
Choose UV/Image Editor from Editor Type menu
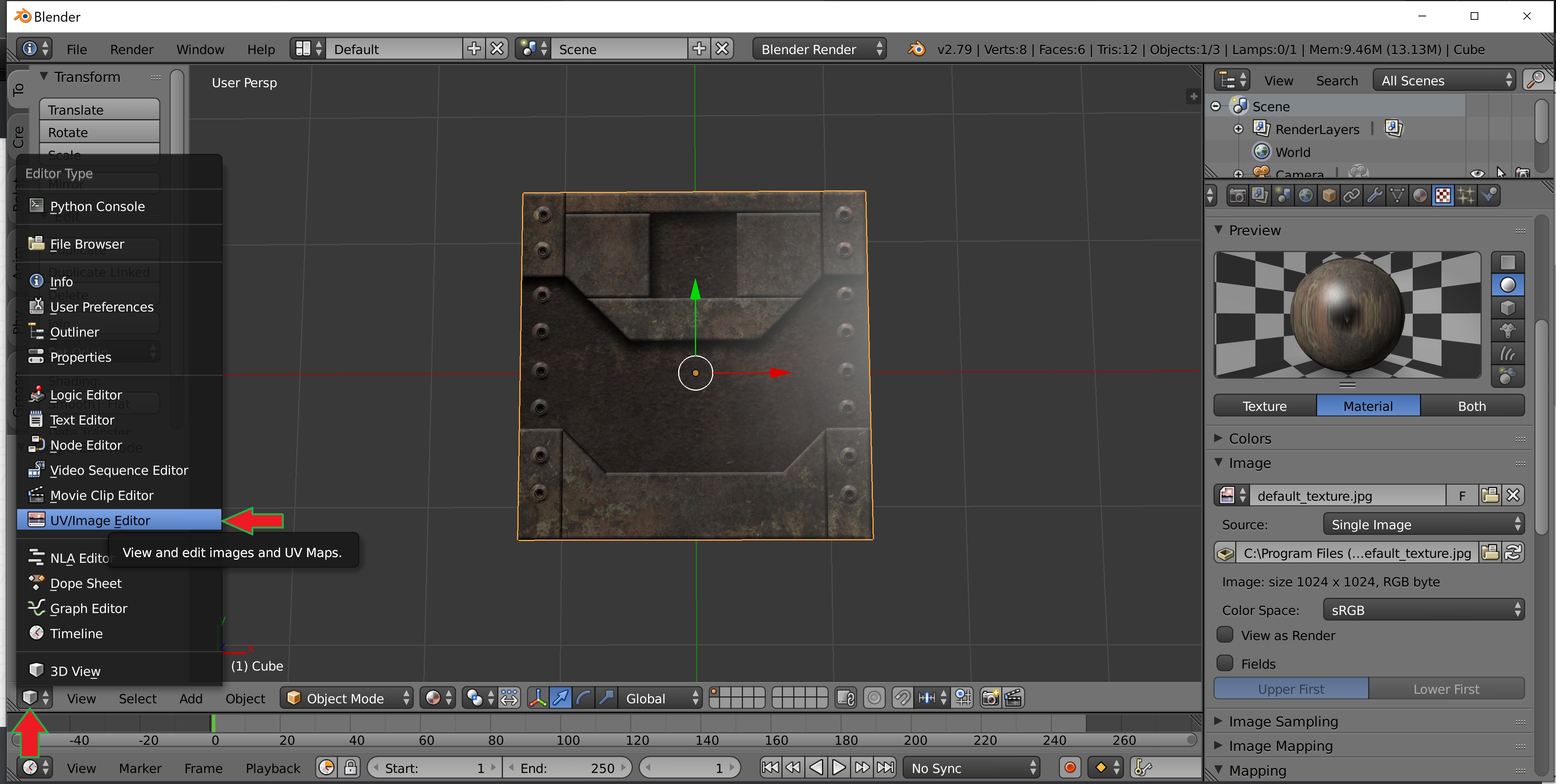[119, 520]
